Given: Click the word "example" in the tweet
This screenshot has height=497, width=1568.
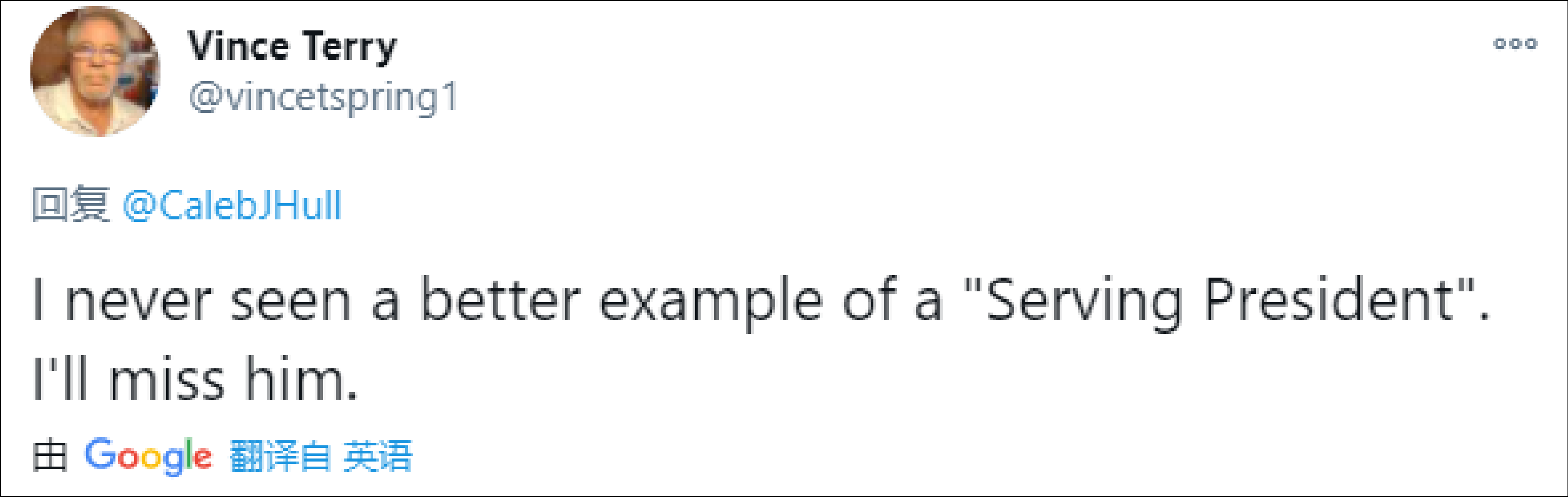Looking at the screenshot, I should click(x=710, y=299).
